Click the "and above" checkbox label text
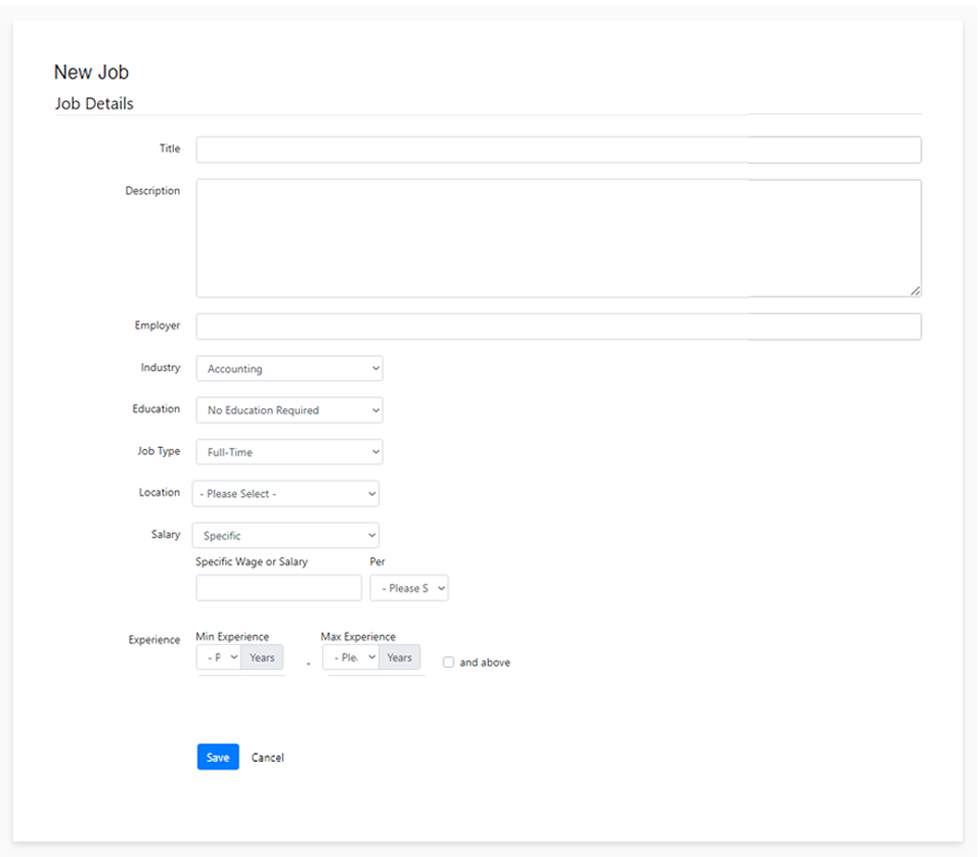Image resolution: width=979 pixels, height=857 pixels. (x=485, y=663)
